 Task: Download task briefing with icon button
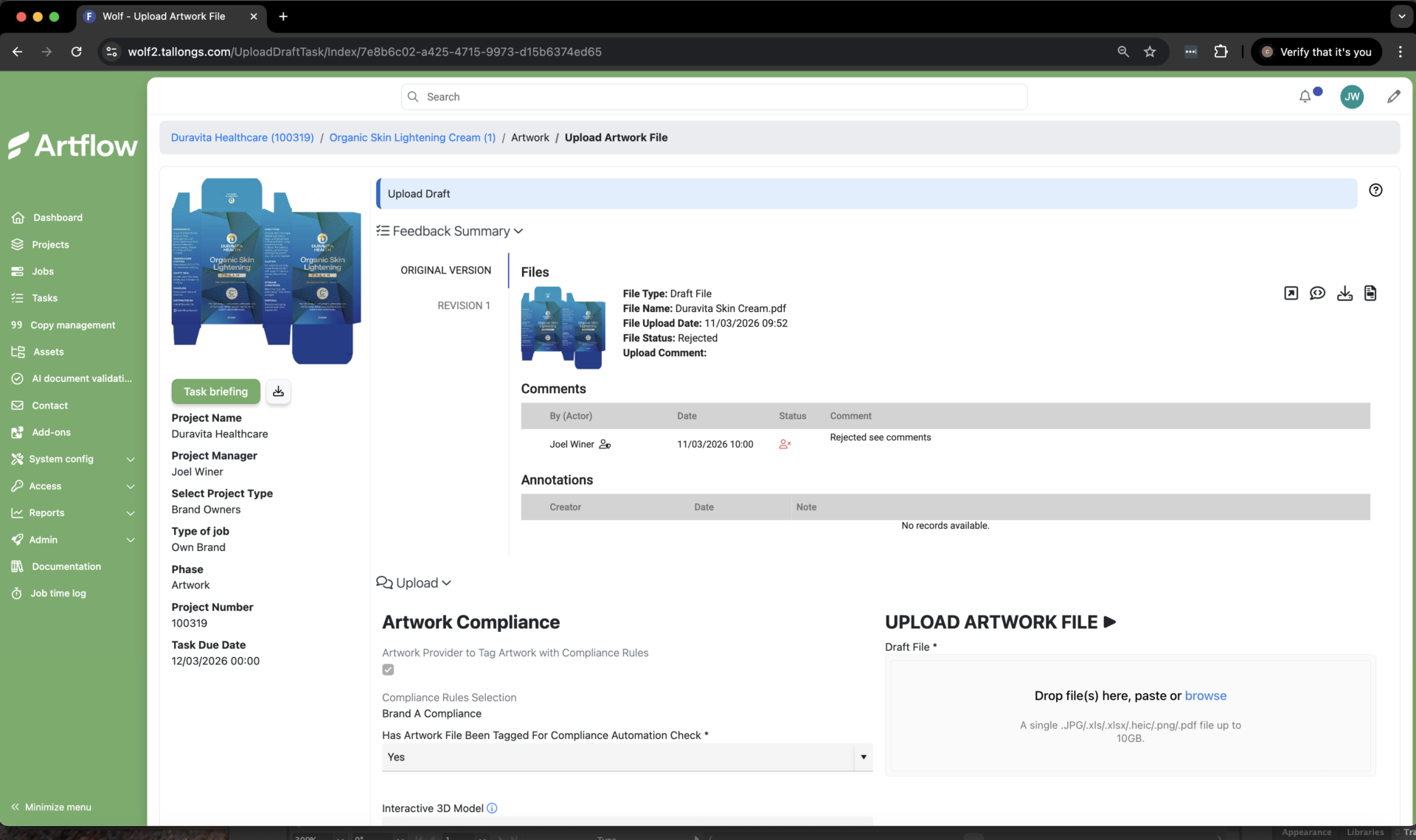click(278, 392)
